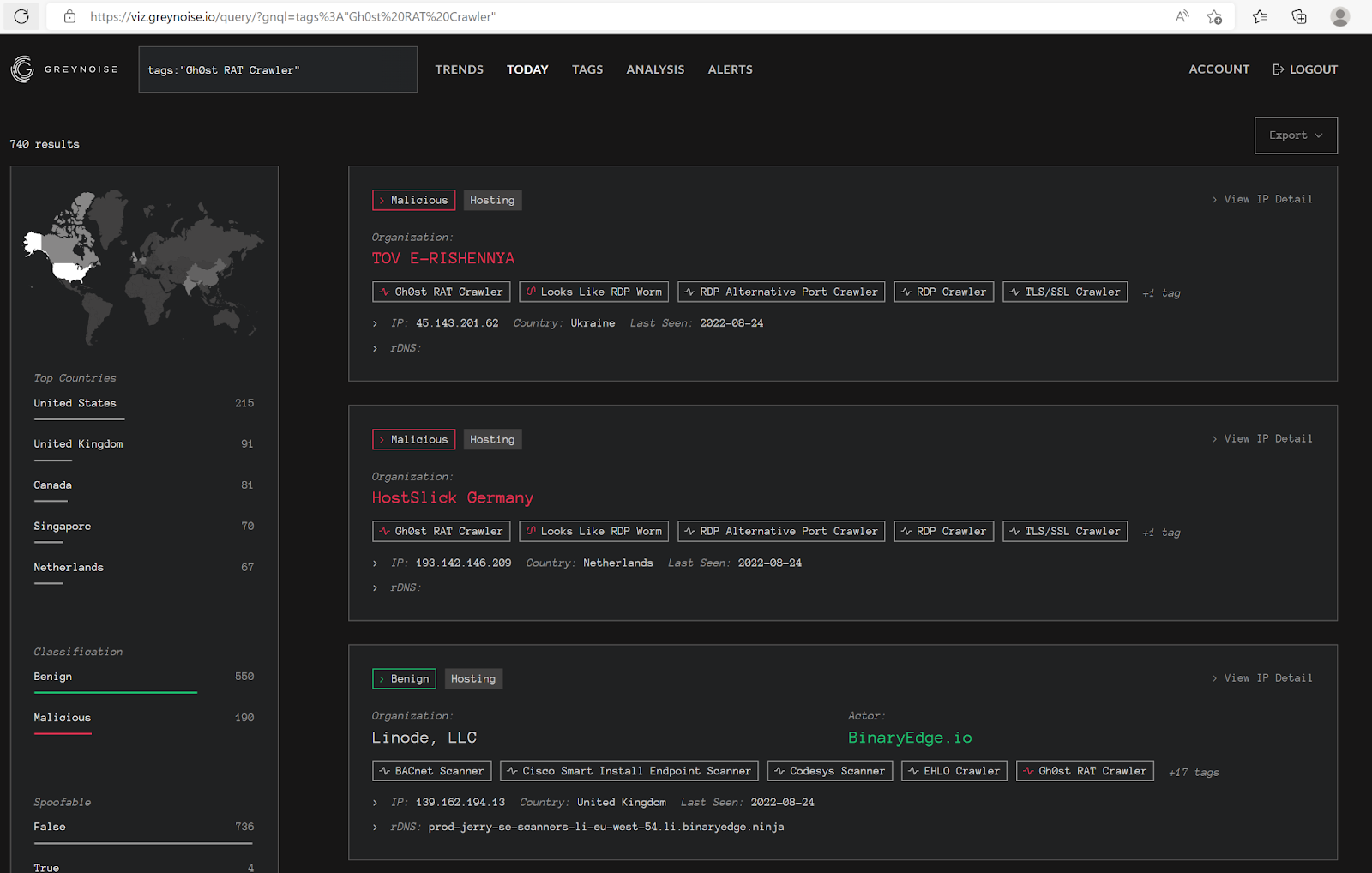Open the TRENDS tab
1372x873 pixels.
(x=460, y=69)
